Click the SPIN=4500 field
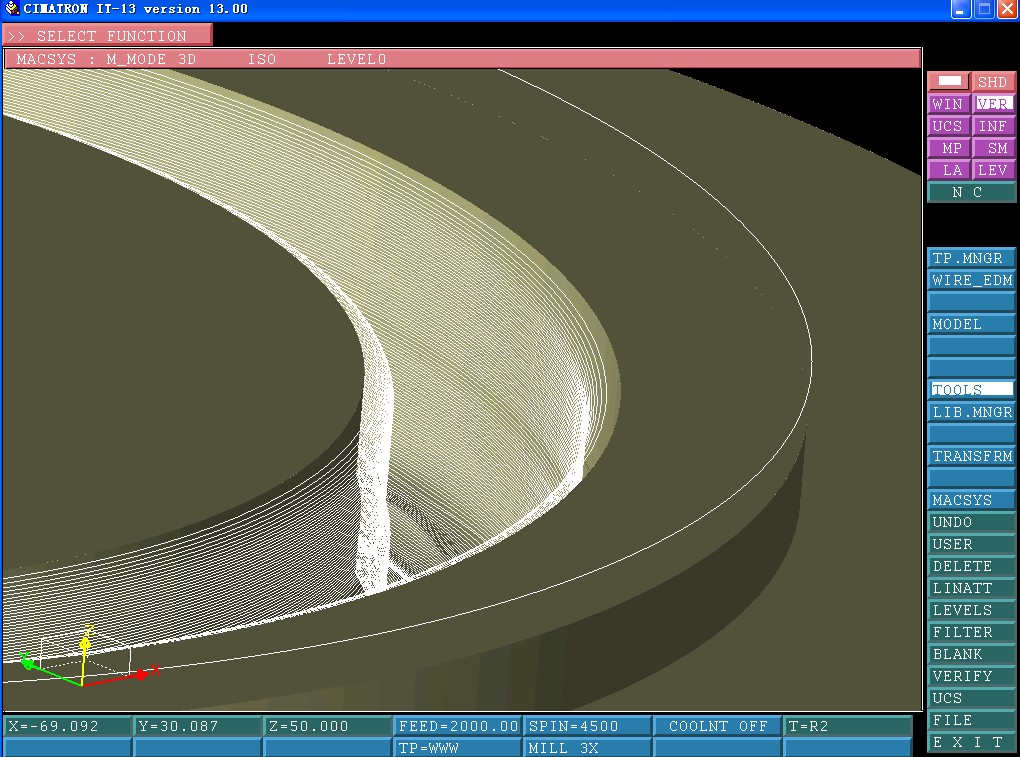This screenshot has width=1020, height=757. pyautogui.click(x=587, y=726)
